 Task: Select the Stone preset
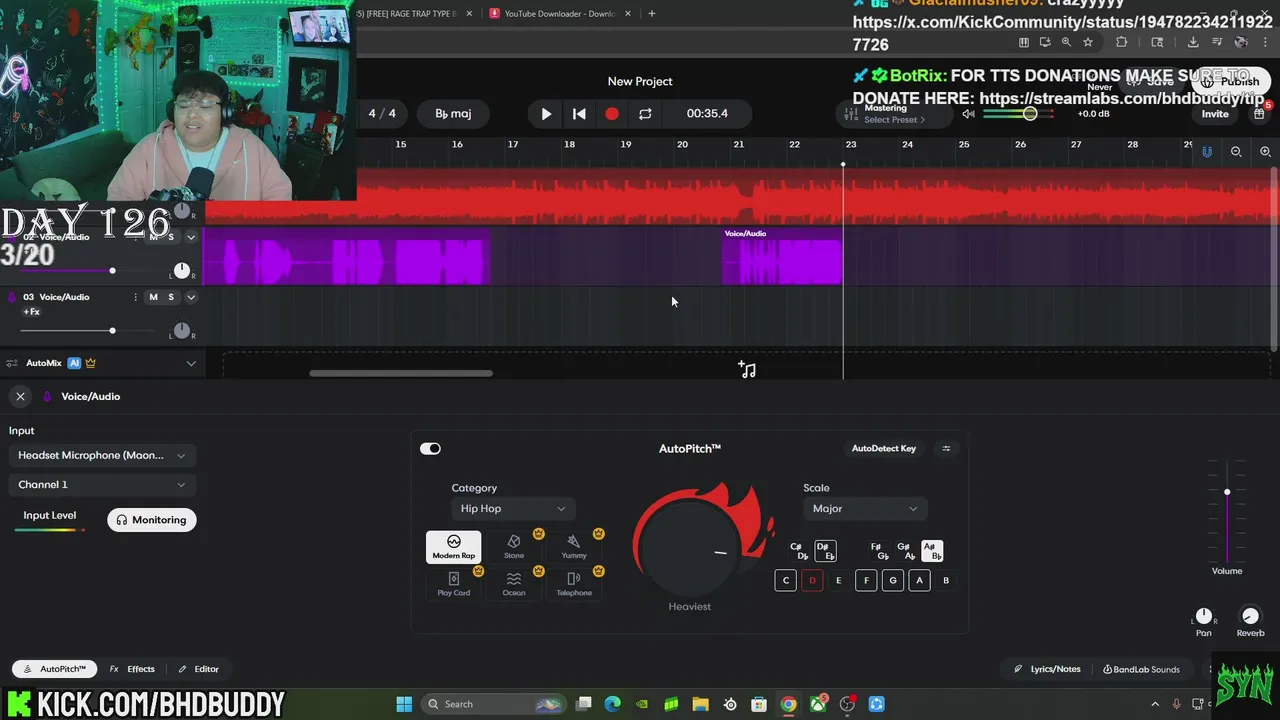[x=513, y=547]
